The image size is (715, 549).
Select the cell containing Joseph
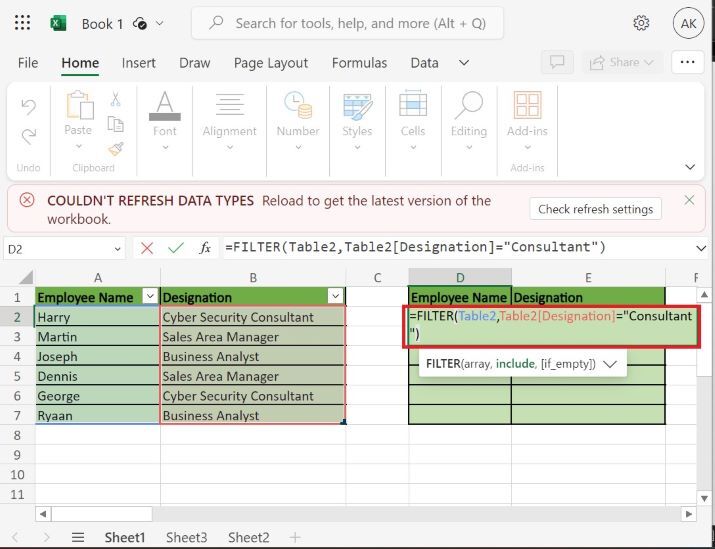(98, 356)
